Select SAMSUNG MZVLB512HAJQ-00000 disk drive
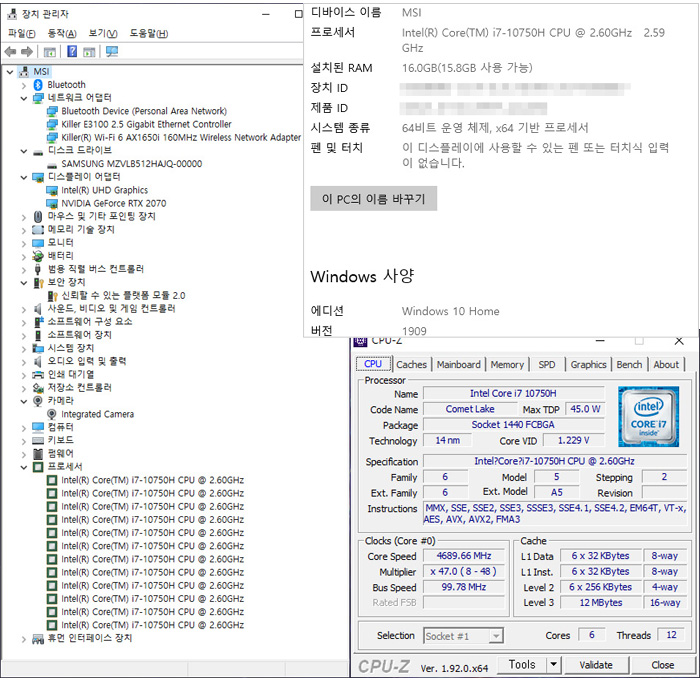Screen dimensions: 700x681 pos(131,164)
